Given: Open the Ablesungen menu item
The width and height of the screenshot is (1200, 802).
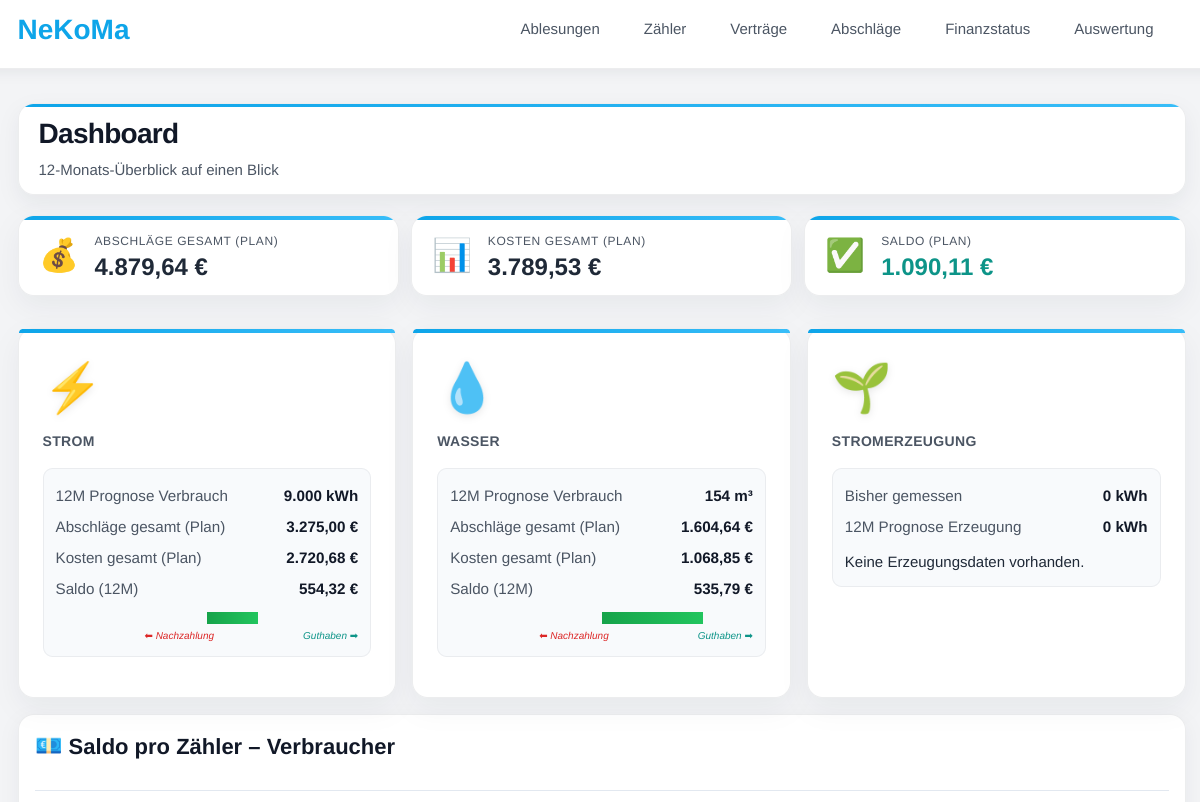Looking at the screenshot, I should click(x=560, y=29).
